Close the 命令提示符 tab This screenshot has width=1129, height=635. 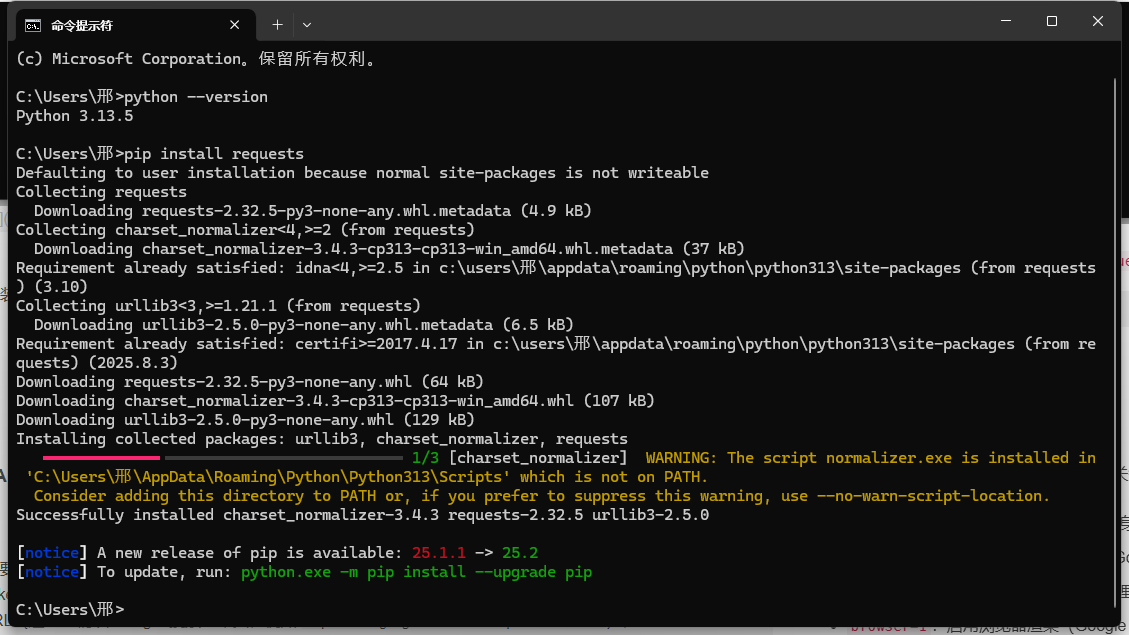(x=235, y=24)
